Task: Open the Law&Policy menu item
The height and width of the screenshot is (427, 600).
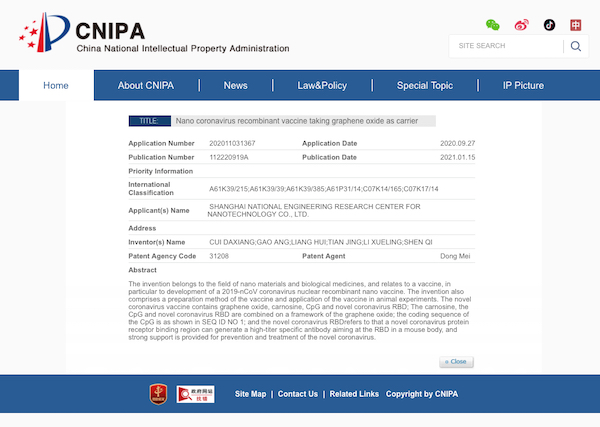Action: pyautogui.click(x=322, y=85)
